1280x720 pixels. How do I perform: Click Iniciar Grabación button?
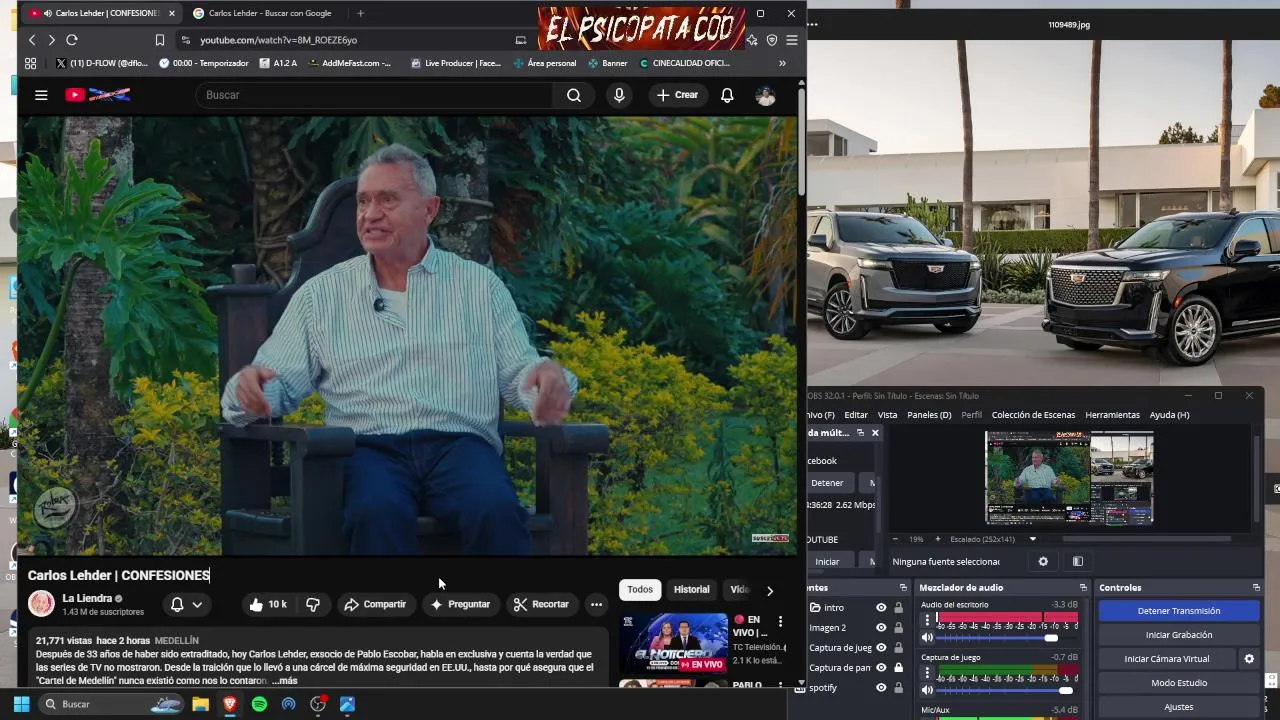click(1178, 635)
